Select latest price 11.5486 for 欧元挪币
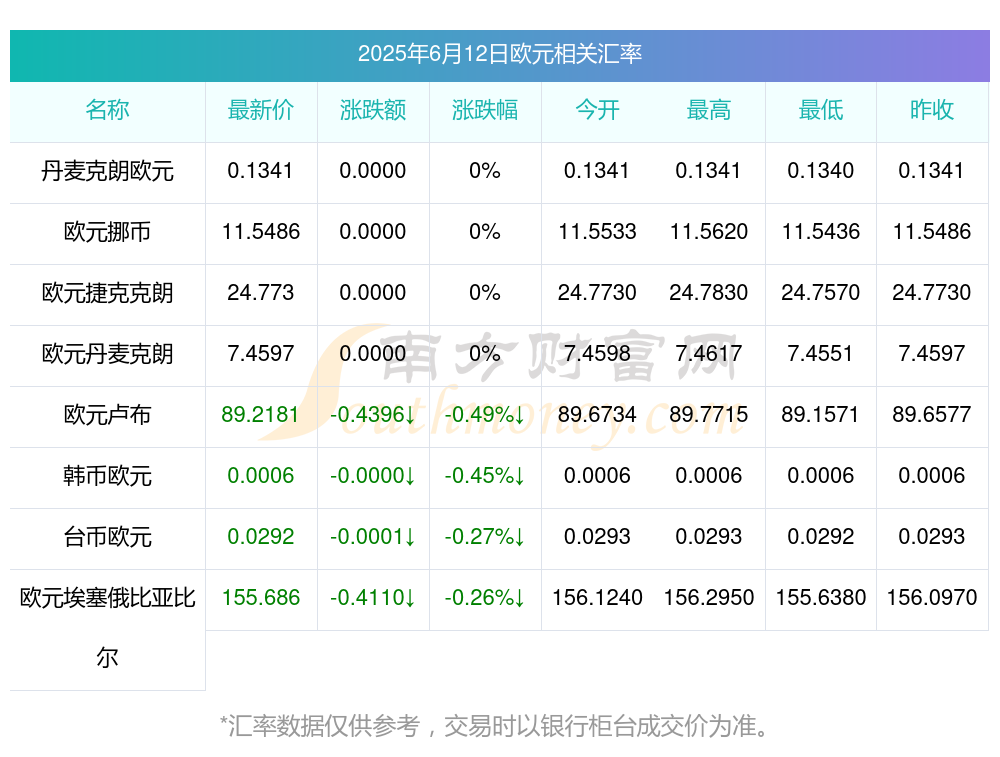The height and width of the screenshot is (757, 1000). point(261,232)
